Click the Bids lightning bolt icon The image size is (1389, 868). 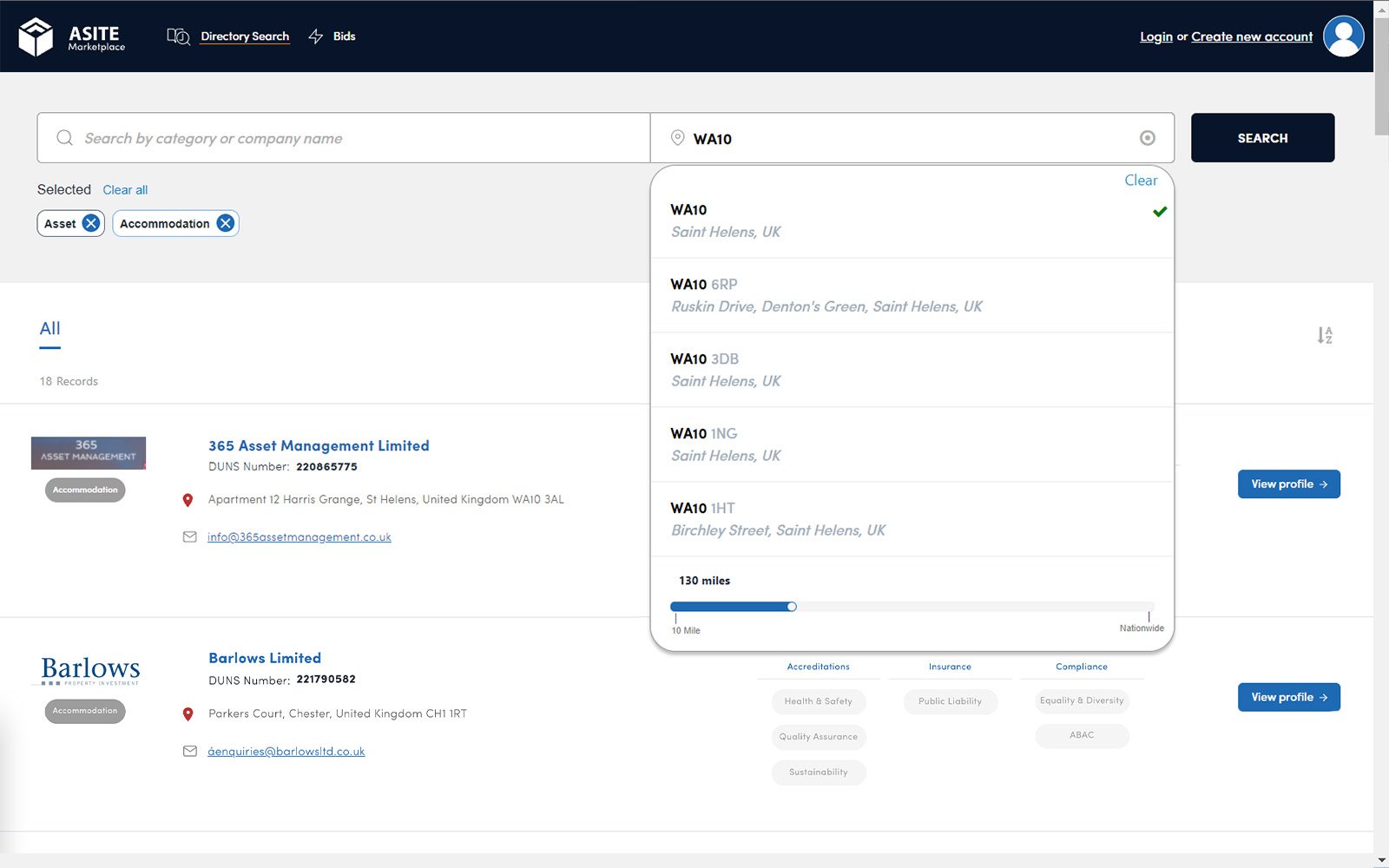click(316, 36)
